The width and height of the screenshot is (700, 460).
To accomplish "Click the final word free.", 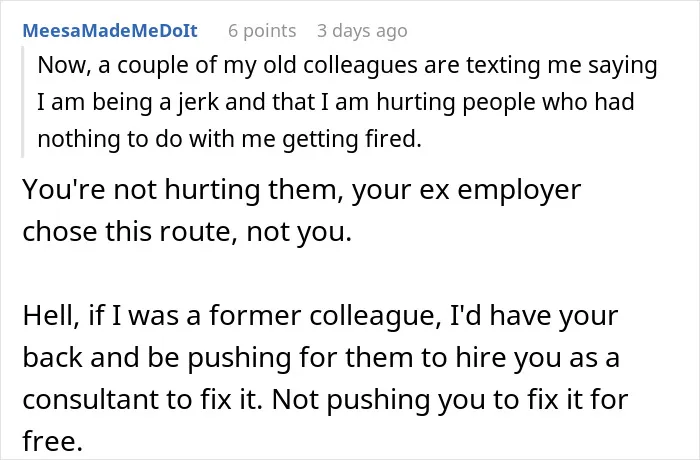I will [53, 441].
